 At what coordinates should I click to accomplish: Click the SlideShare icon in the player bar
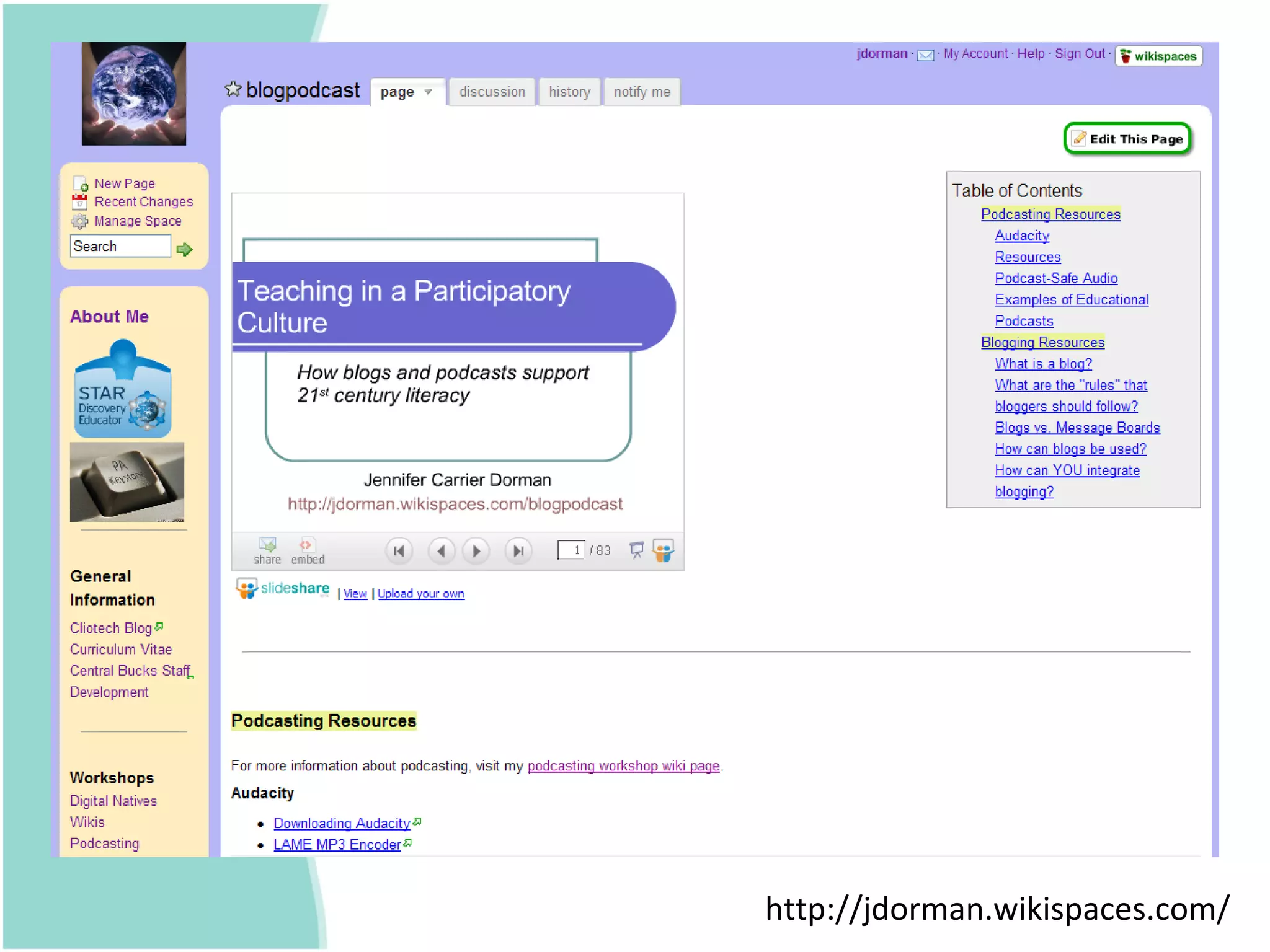point(663,550)
